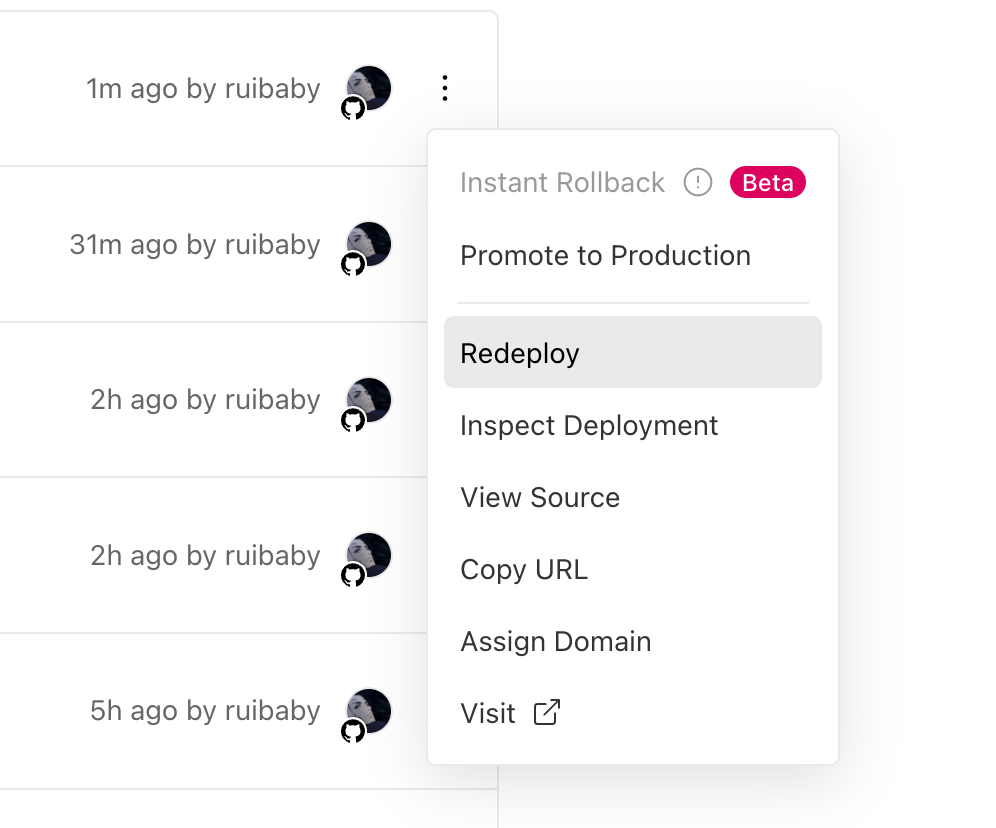
Task: Choose Promote to Production
Action: point(605,256)
